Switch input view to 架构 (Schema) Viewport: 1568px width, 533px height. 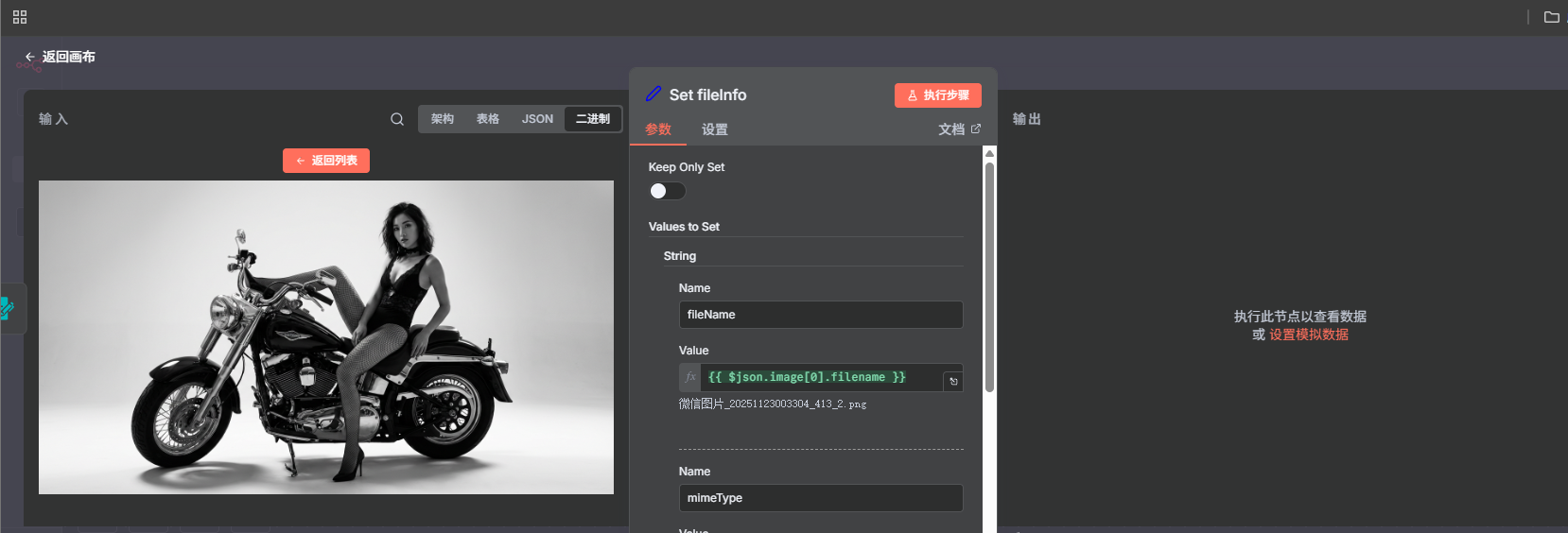point(443,119)
